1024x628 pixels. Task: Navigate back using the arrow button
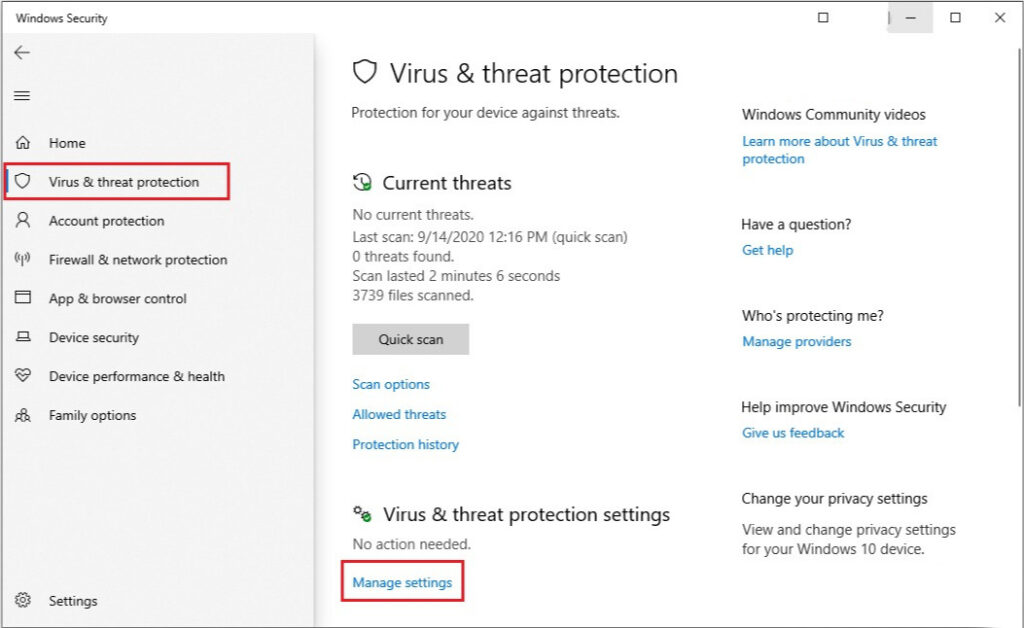21,53
